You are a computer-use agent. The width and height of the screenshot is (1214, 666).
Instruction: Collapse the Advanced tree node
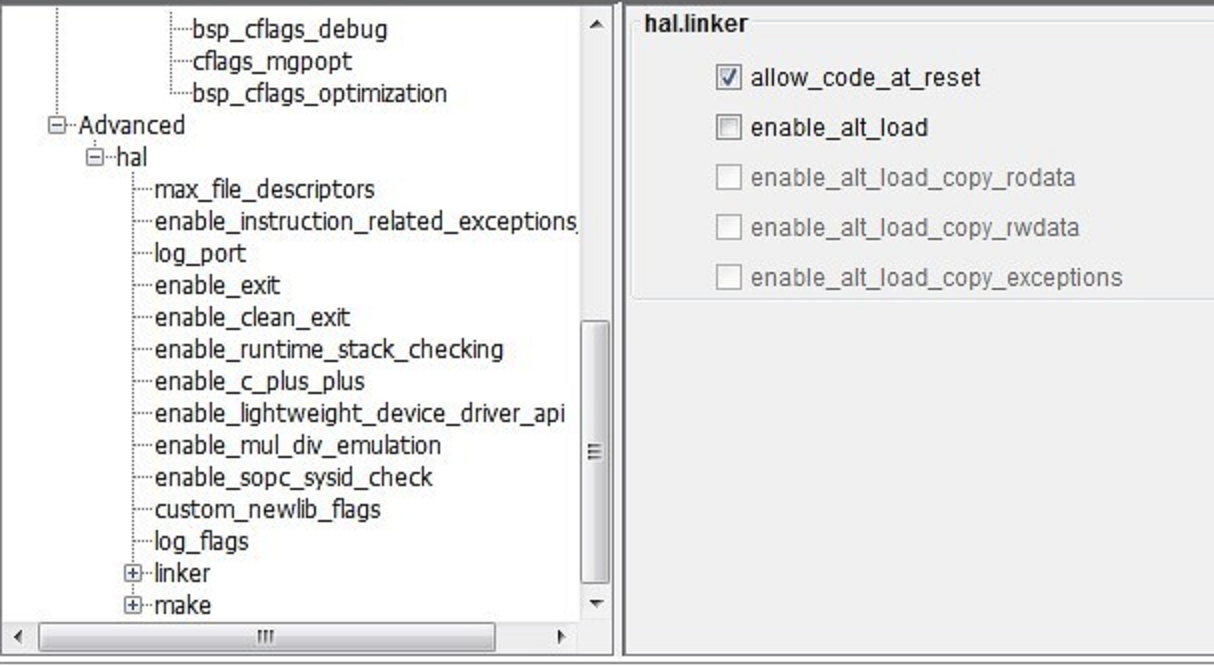tap(58, 126)
